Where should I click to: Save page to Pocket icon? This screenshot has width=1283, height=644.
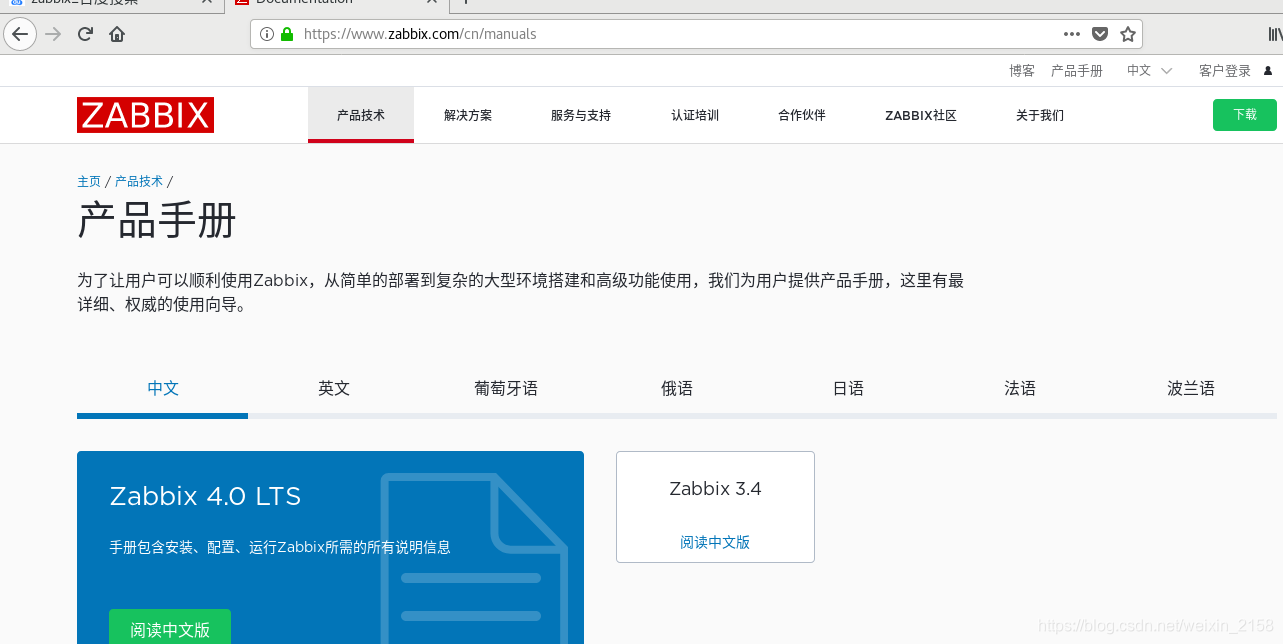coord(1100,34)
